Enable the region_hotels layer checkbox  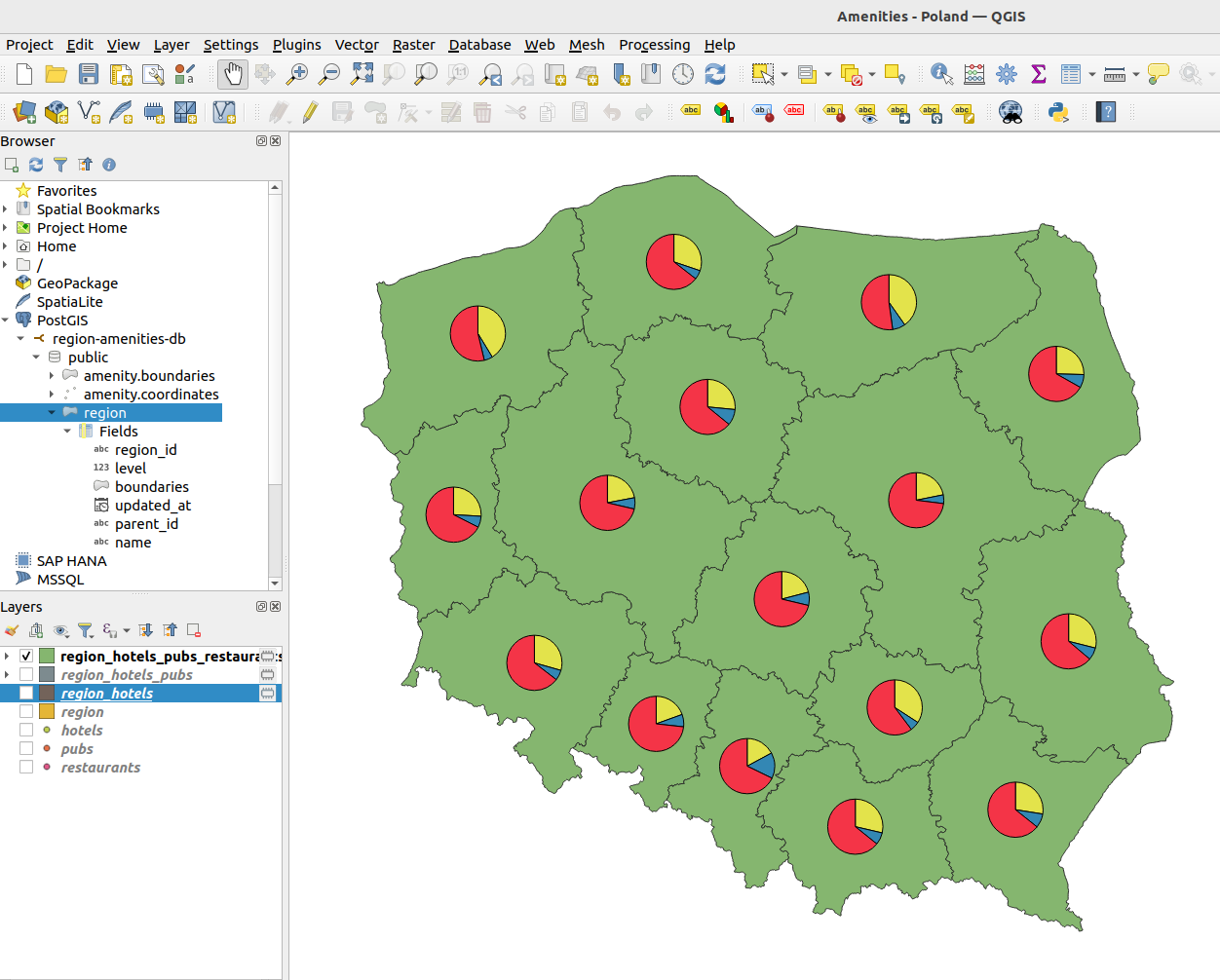pyautogui.click(x=26, y=694)
